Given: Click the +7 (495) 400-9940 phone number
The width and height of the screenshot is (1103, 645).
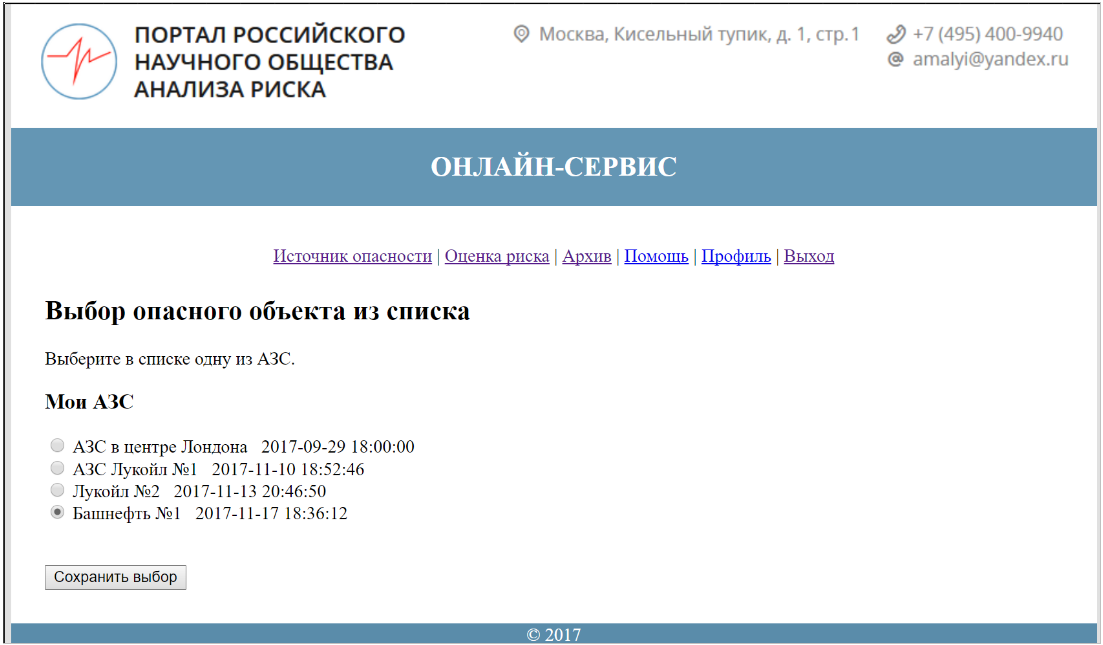Looking at the screenshot, I should click(987, 35).
